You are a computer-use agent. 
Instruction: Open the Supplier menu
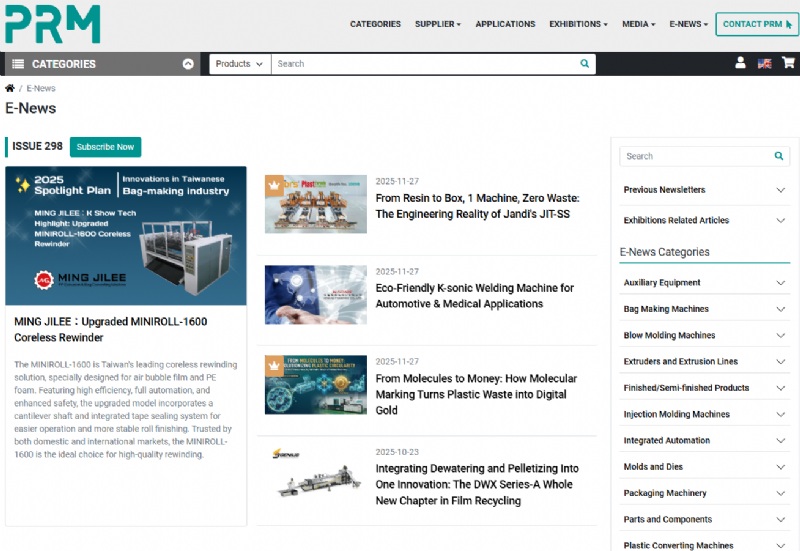(x=437, y=24)
